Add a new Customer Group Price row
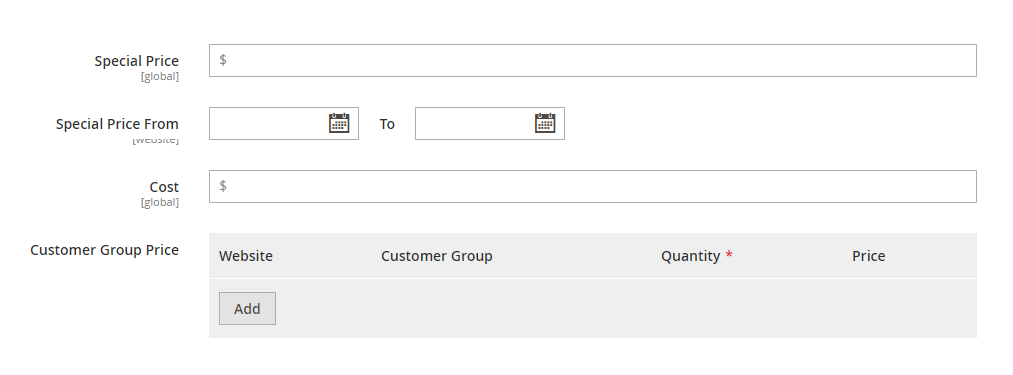 pos(247,308)
